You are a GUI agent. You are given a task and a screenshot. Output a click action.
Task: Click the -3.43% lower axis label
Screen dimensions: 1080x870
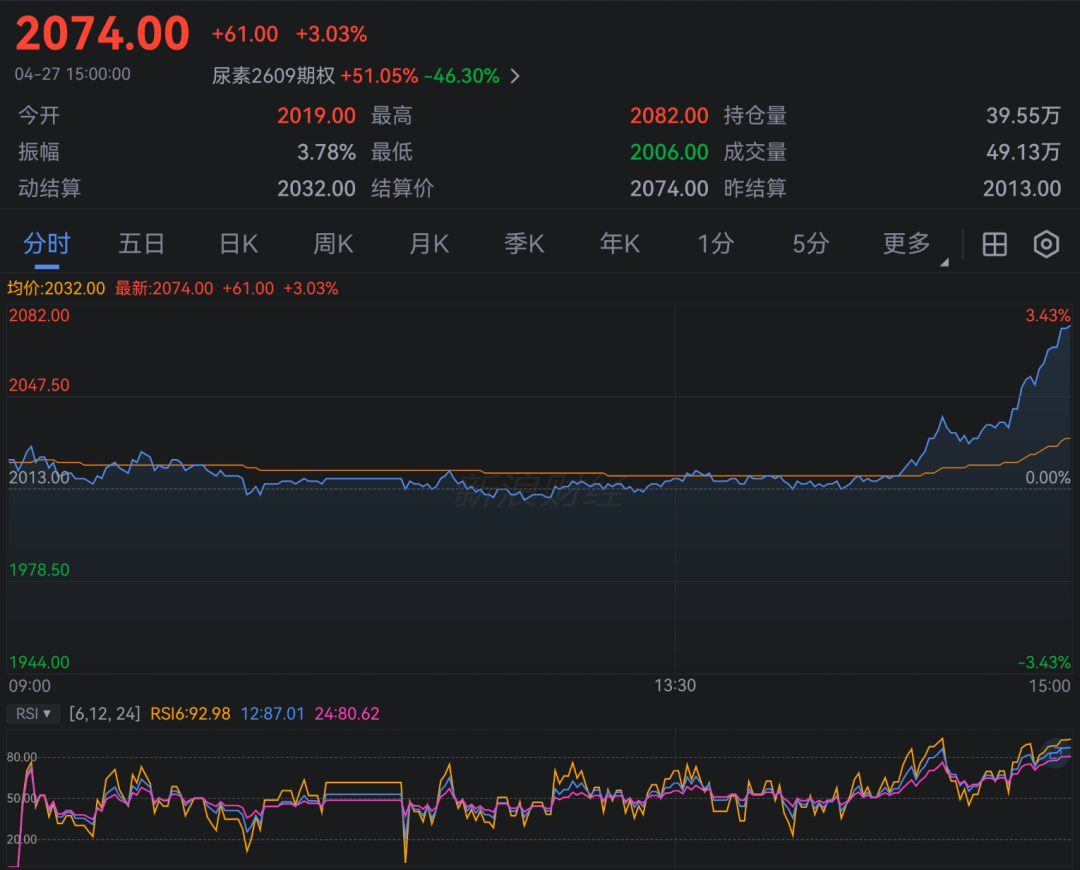tap(1044, 663)
